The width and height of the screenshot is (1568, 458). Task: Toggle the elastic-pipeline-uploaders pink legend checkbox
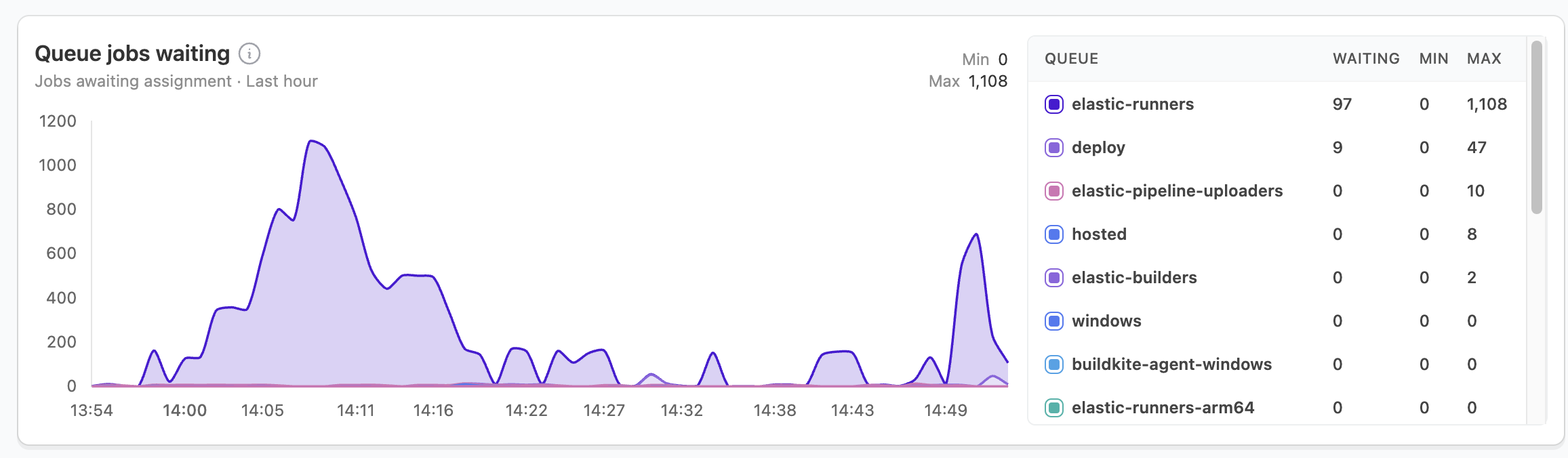1053,191
